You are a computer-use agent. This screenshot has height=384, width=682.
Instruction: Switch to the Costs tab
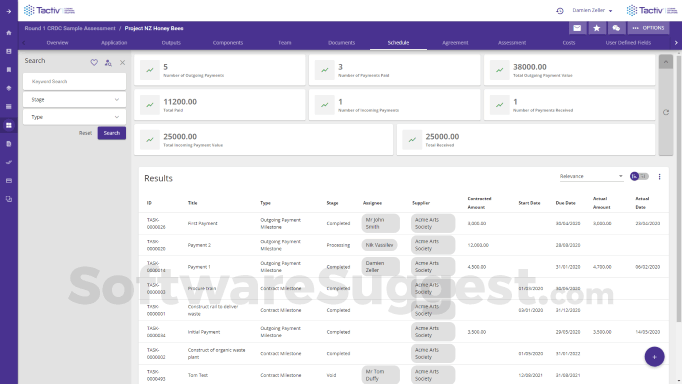(x=568, y=43)
